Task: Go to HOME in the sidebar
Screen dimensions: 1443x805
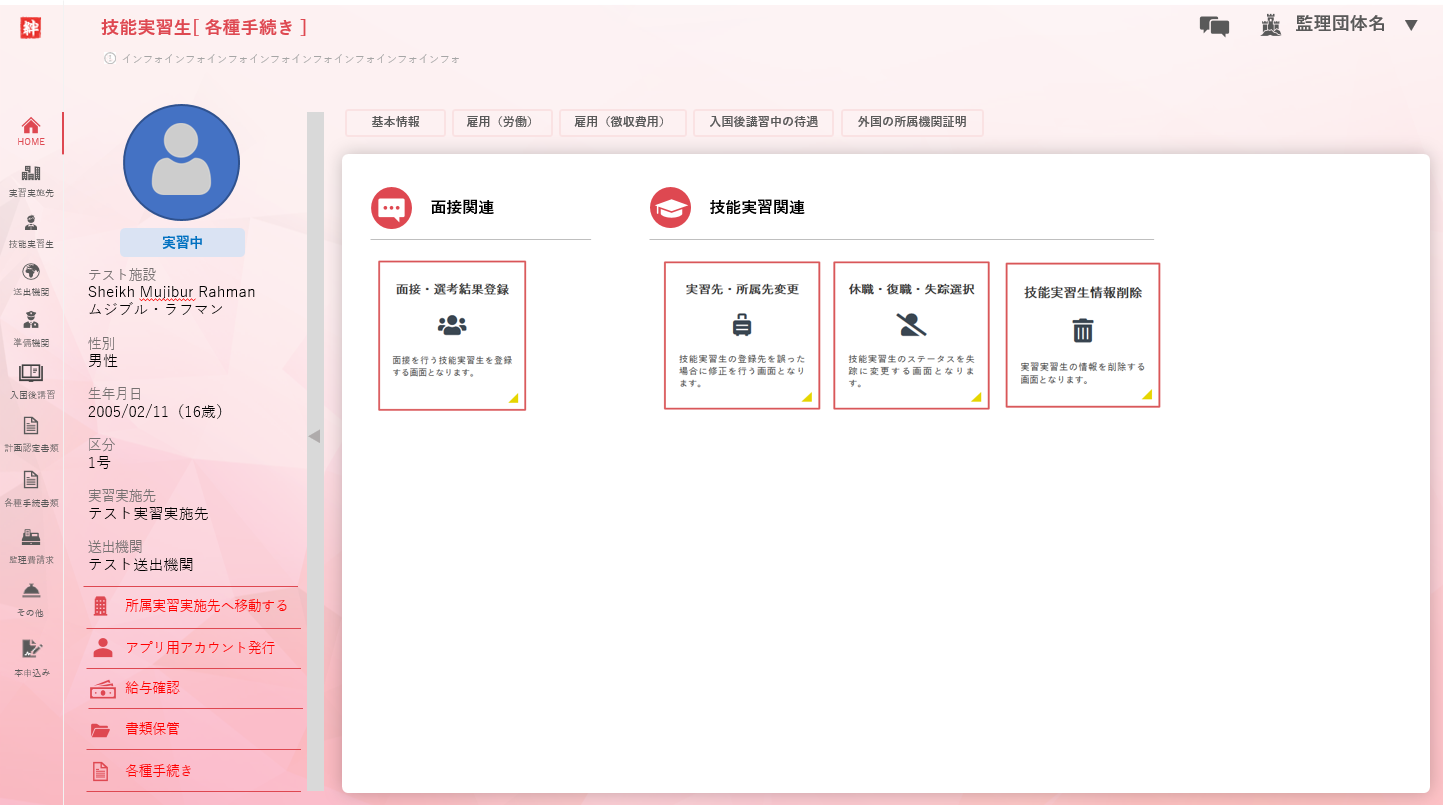Action: pyautogui.click(x=31, y=131)
